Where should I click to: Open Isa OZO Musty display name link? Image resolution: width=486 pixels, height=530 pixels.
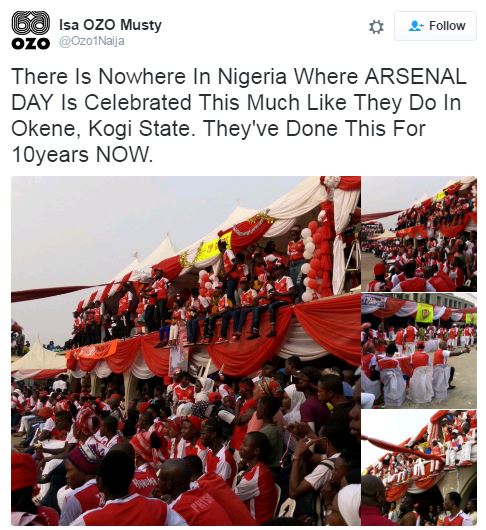pos(111,25)
